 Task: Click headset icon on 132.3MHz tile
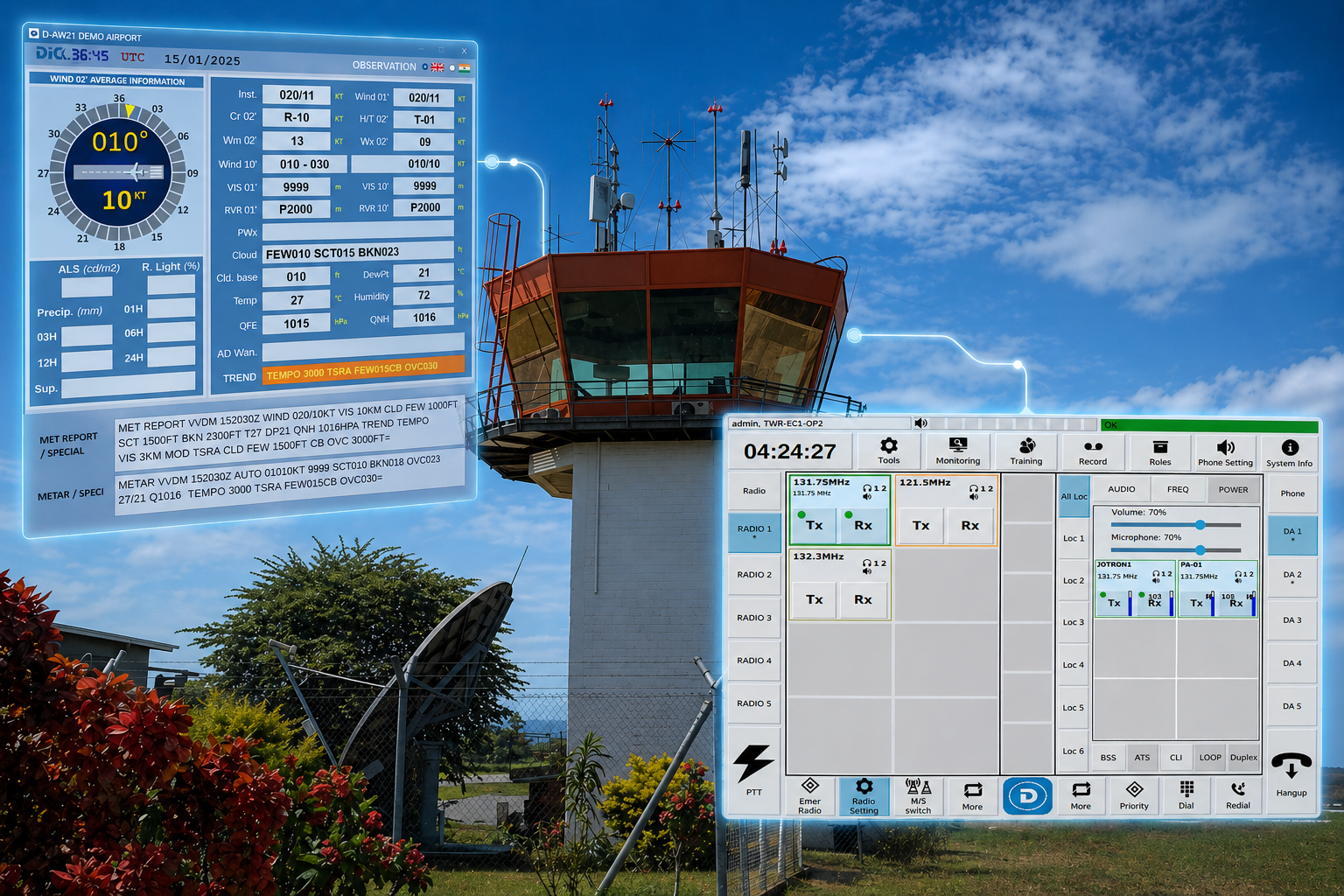pyautogui.click(x=866, y=563)
